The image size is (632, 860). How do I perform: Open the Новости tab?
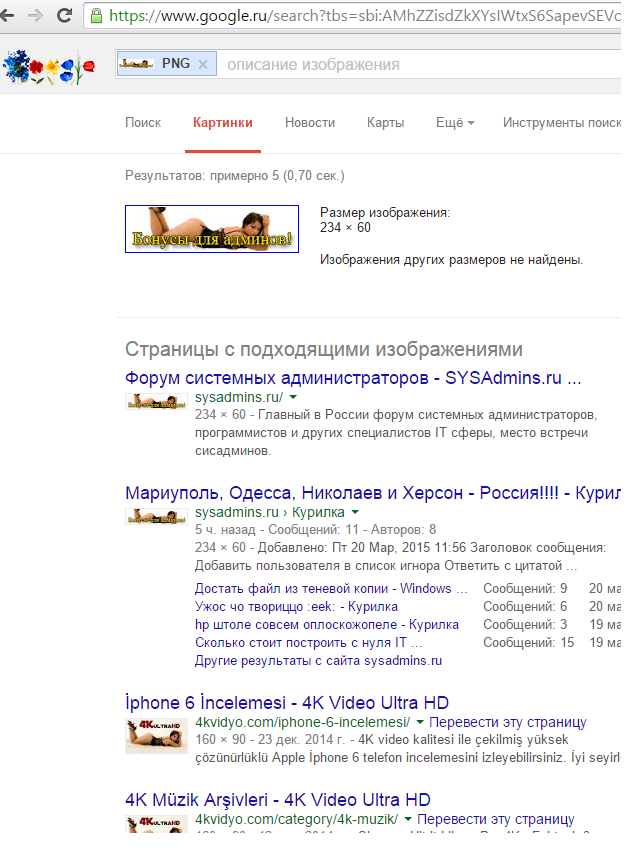coord(310,122)
